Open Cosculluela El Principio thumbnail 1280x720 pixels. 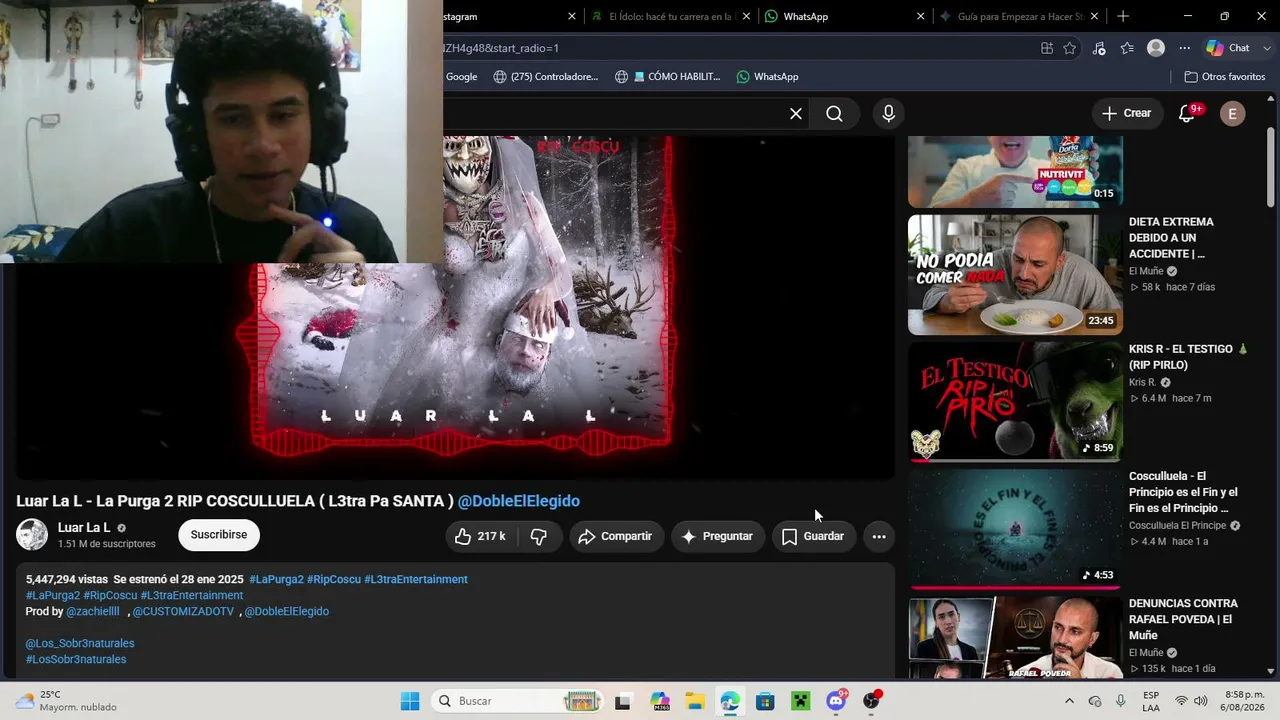coord(1015,528)
